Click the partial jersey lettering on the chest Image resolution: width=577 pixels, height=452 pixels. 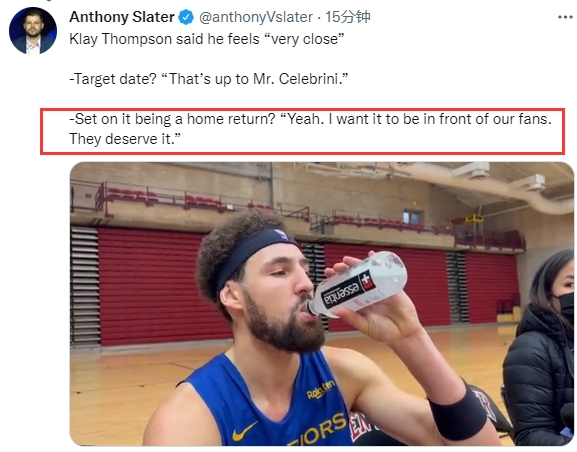click(x=318, y=431)
